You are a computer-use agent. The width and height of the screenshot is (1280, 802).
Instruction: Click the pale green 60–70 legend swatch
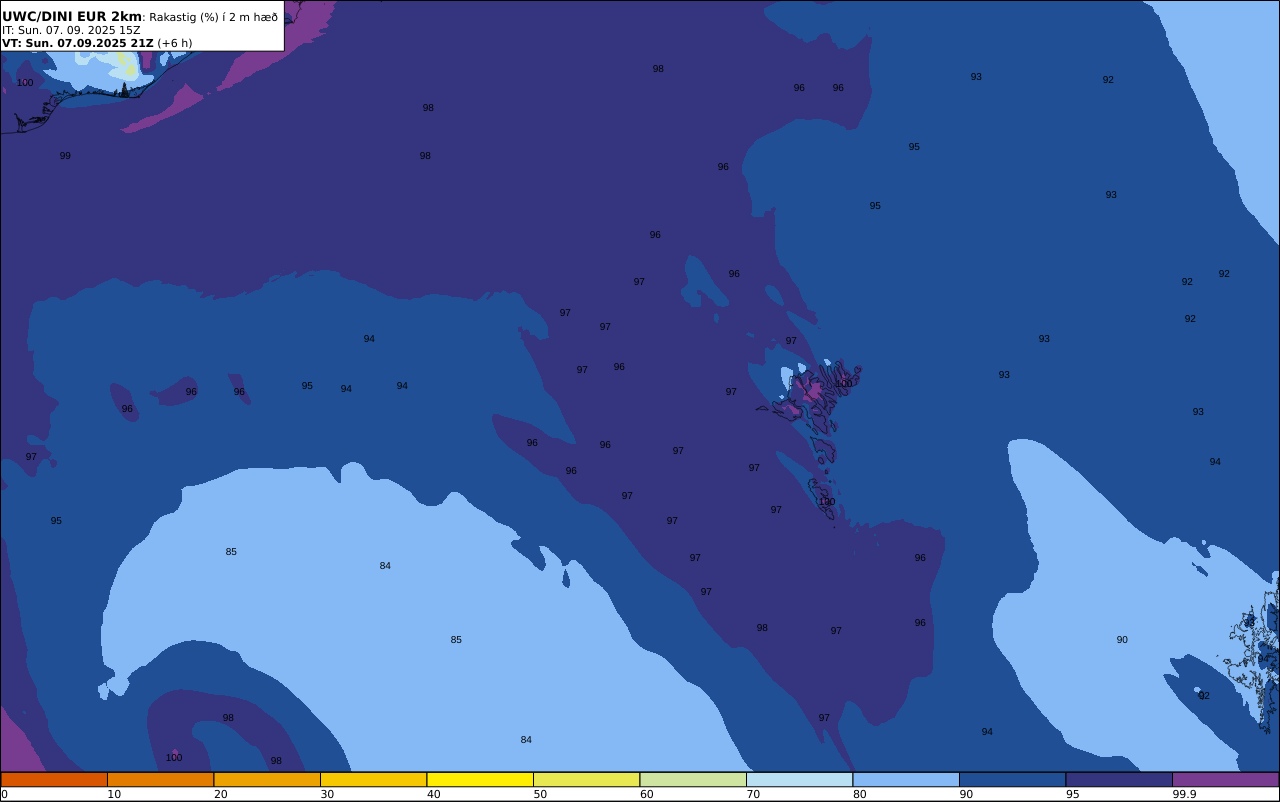tap(693, 779)
